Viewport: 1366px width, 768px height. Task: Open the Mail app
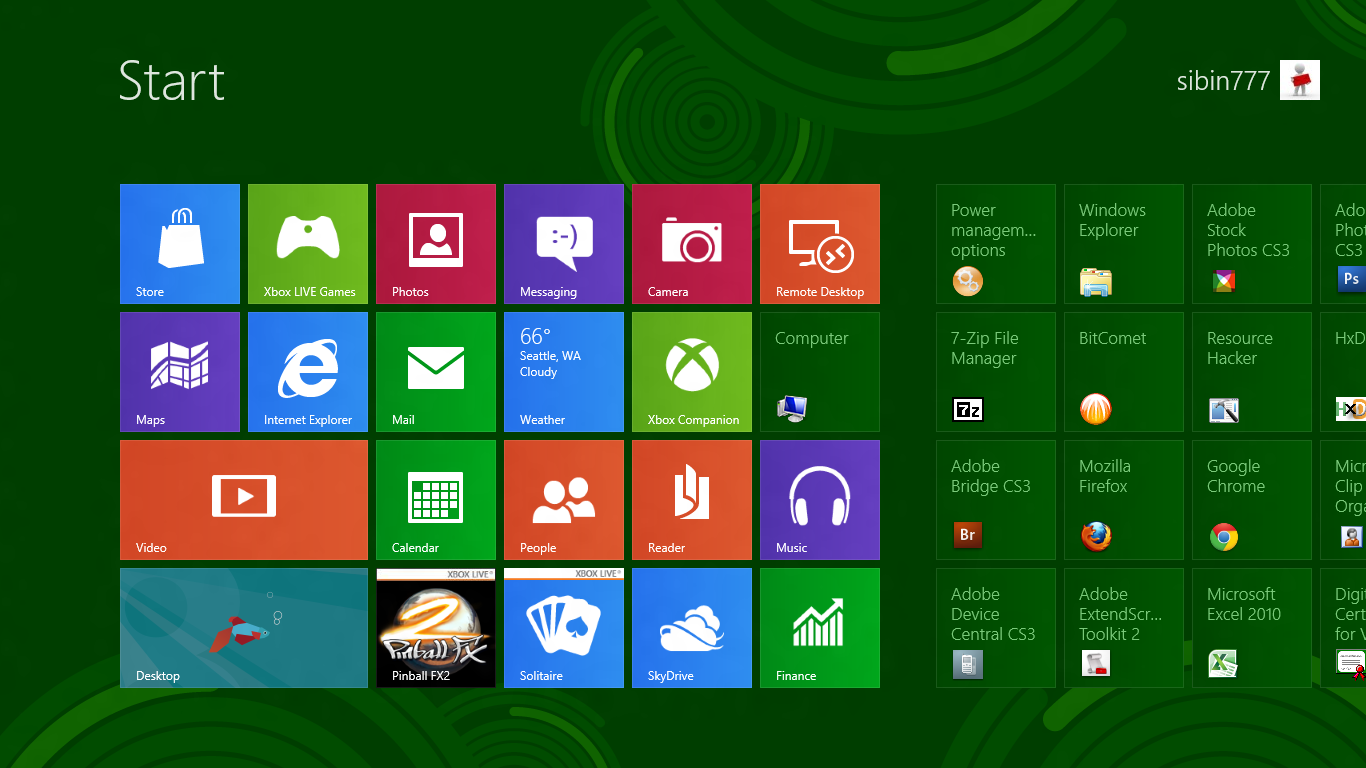pyautogui.click(x=435, y=371)
